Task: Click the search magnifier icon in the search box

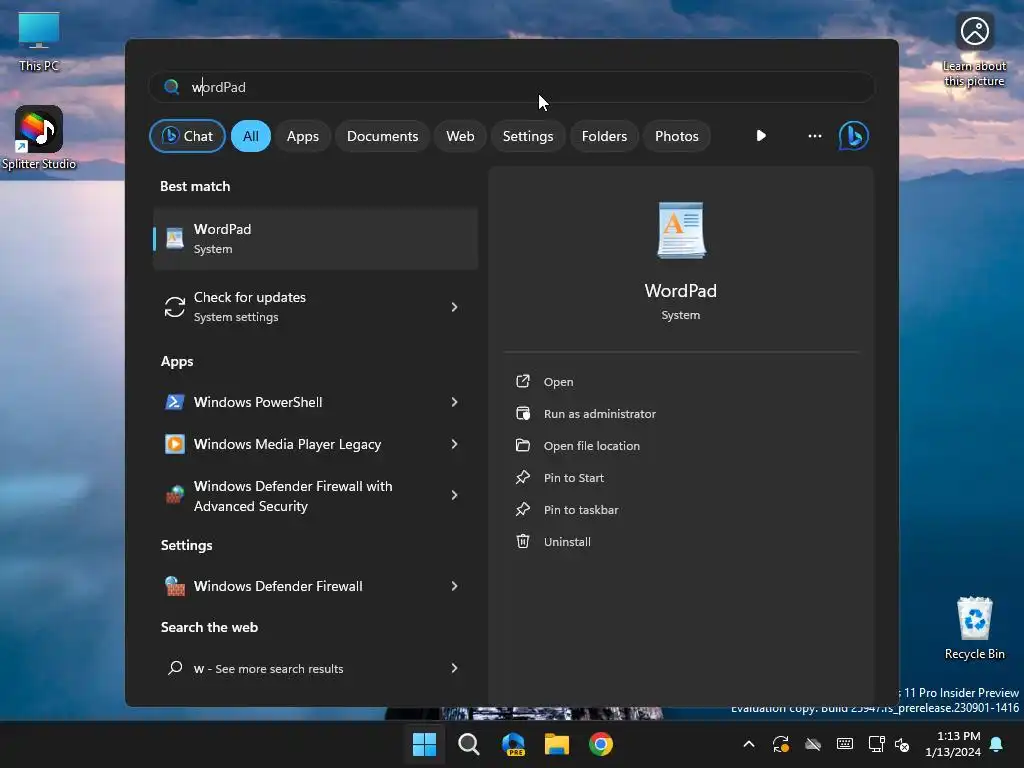Action: point(171,87)
